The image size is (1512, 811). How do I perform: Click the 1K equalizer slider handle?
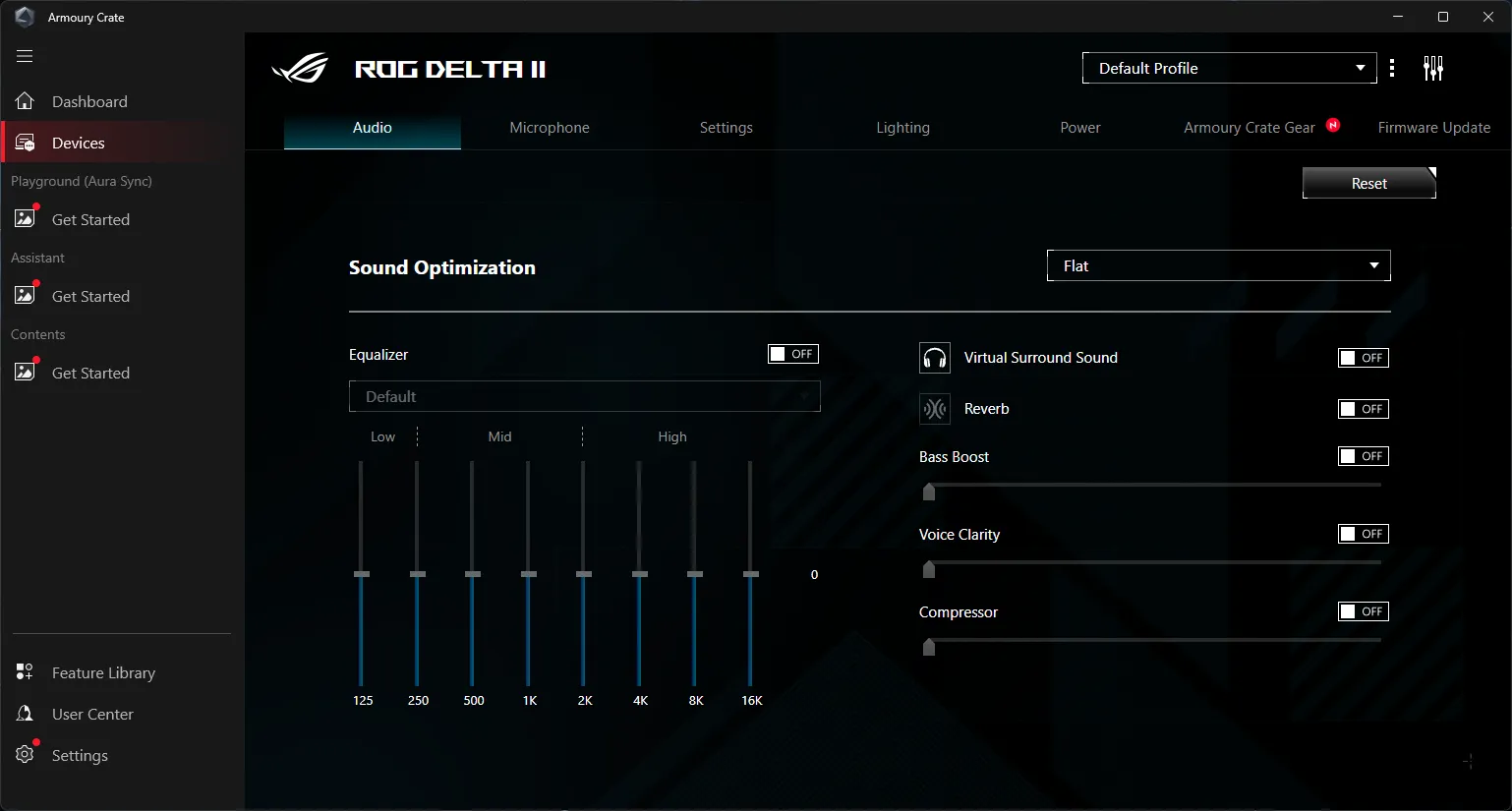529,574
